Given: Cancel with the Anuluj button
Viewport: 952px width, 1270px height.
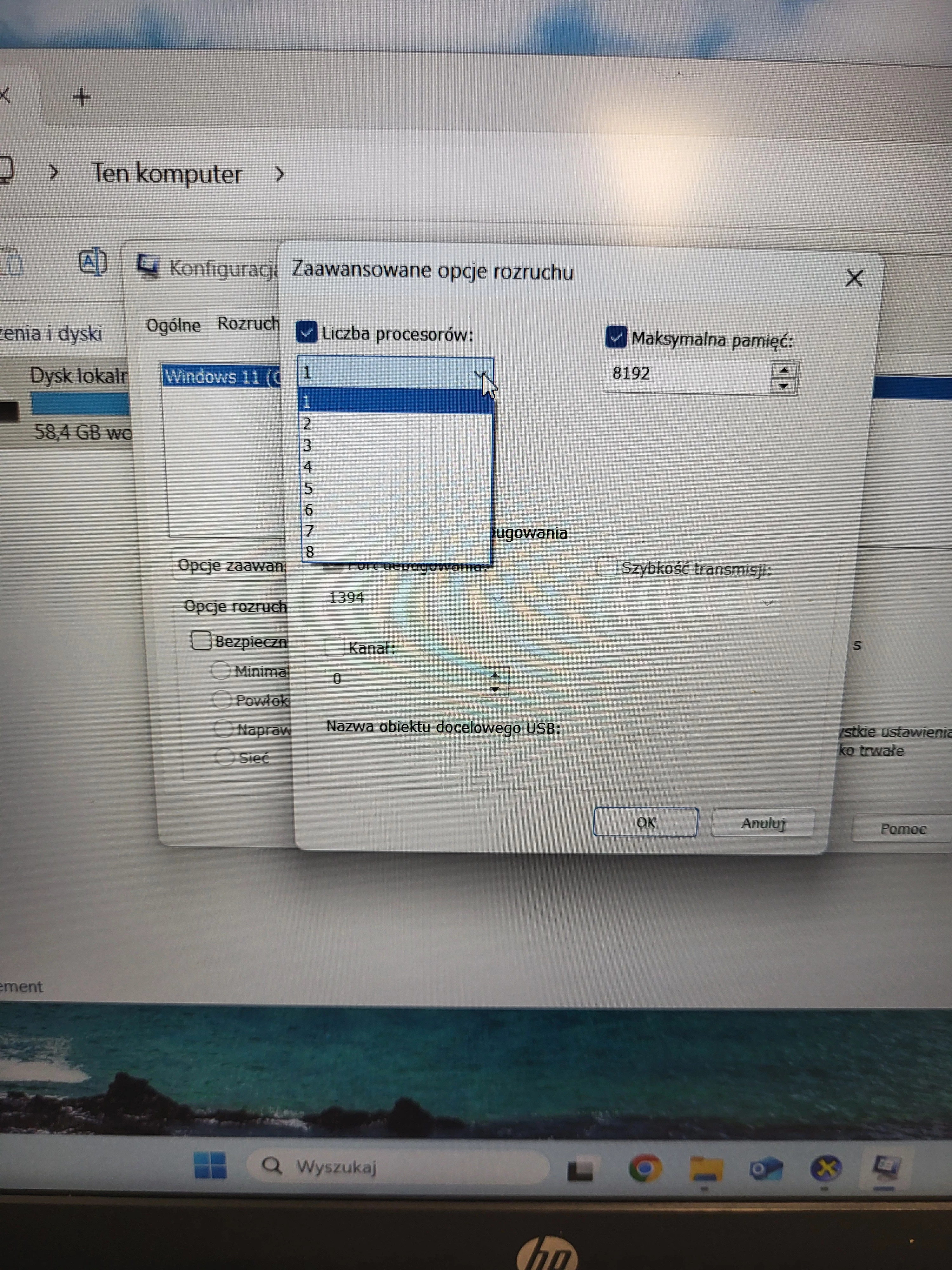Looking at the screenshot, I should pos(763,823).
